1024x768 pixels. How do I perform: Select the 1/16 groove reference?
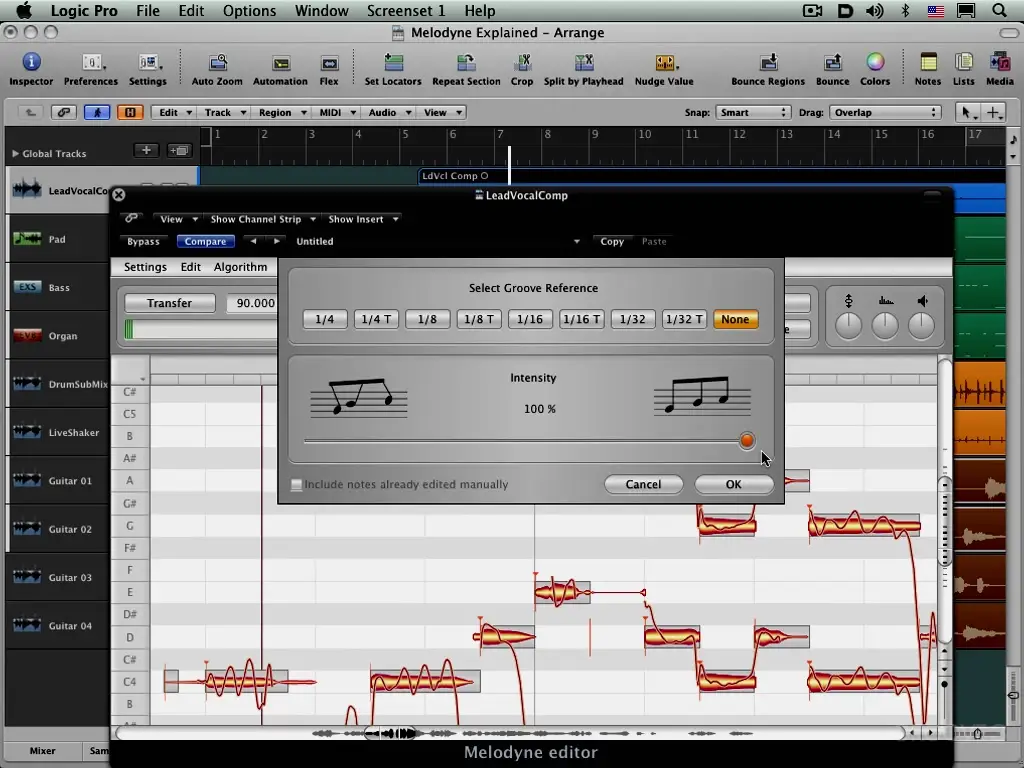pyautogui.click(x=530, y=319)
